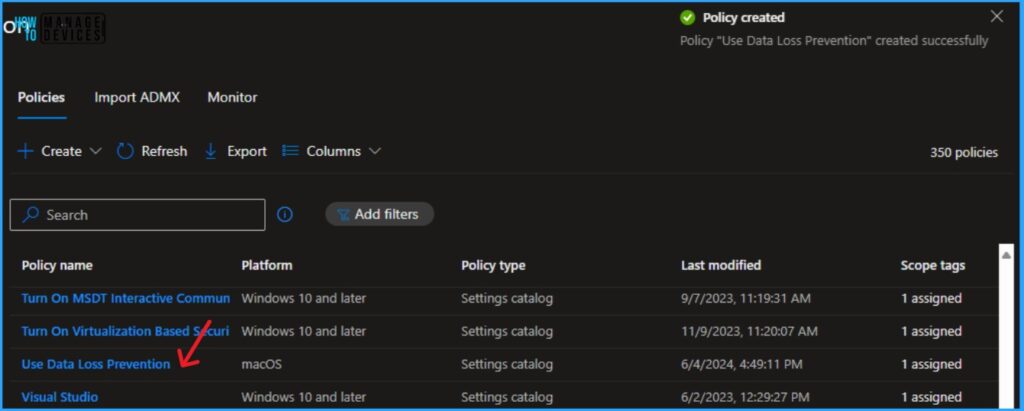Switch to the Policies tab
The height and width of the screenshot is (411, 1024).
41,97
